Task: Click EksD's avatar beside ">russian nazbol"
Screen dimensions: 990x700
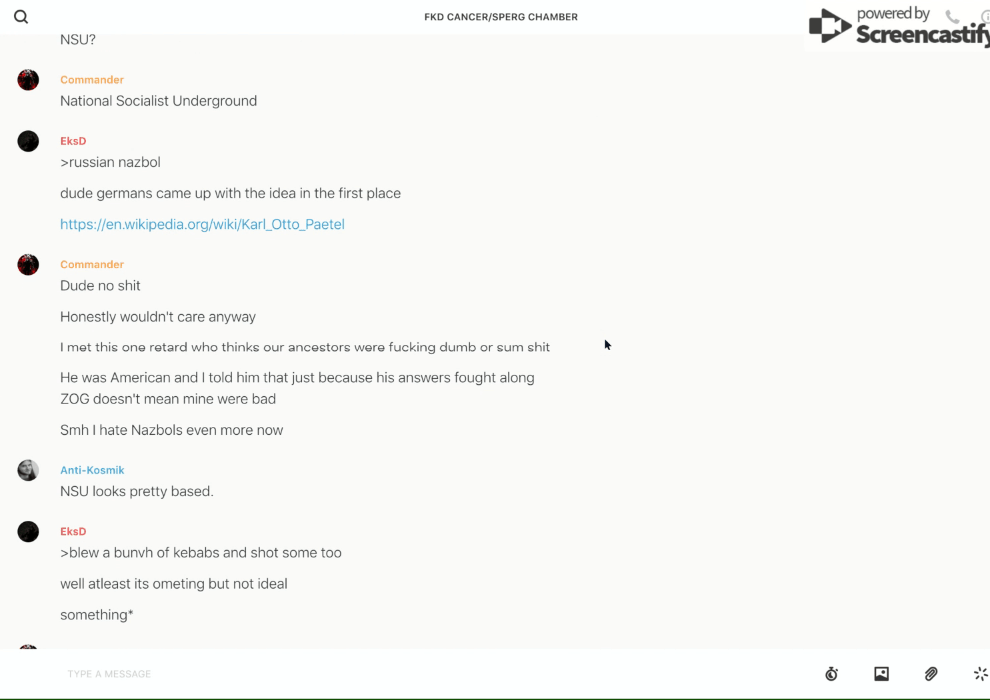Action: pyautogui.click(x=28, y=141)
